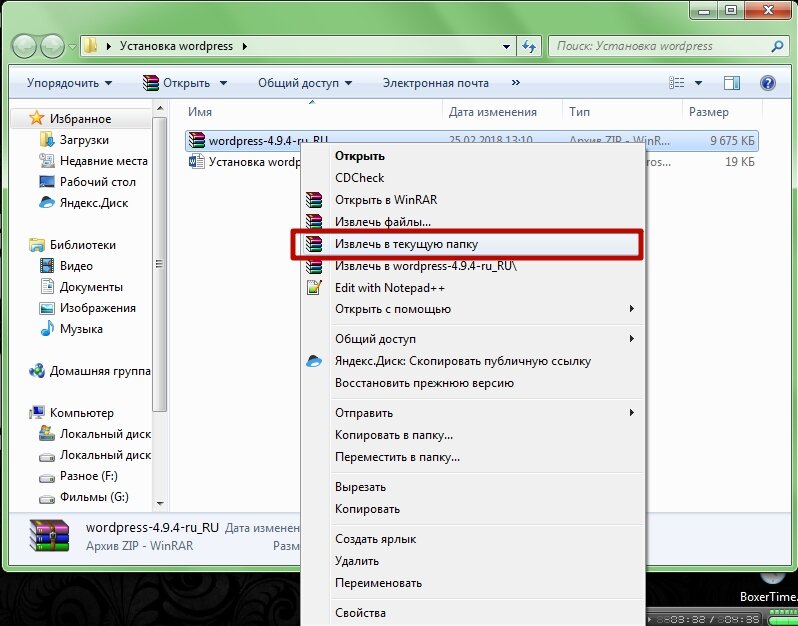Click the Back navigation button
This screenshot has height=626, width=798.
pyautogui.click(x=24, y=47)
